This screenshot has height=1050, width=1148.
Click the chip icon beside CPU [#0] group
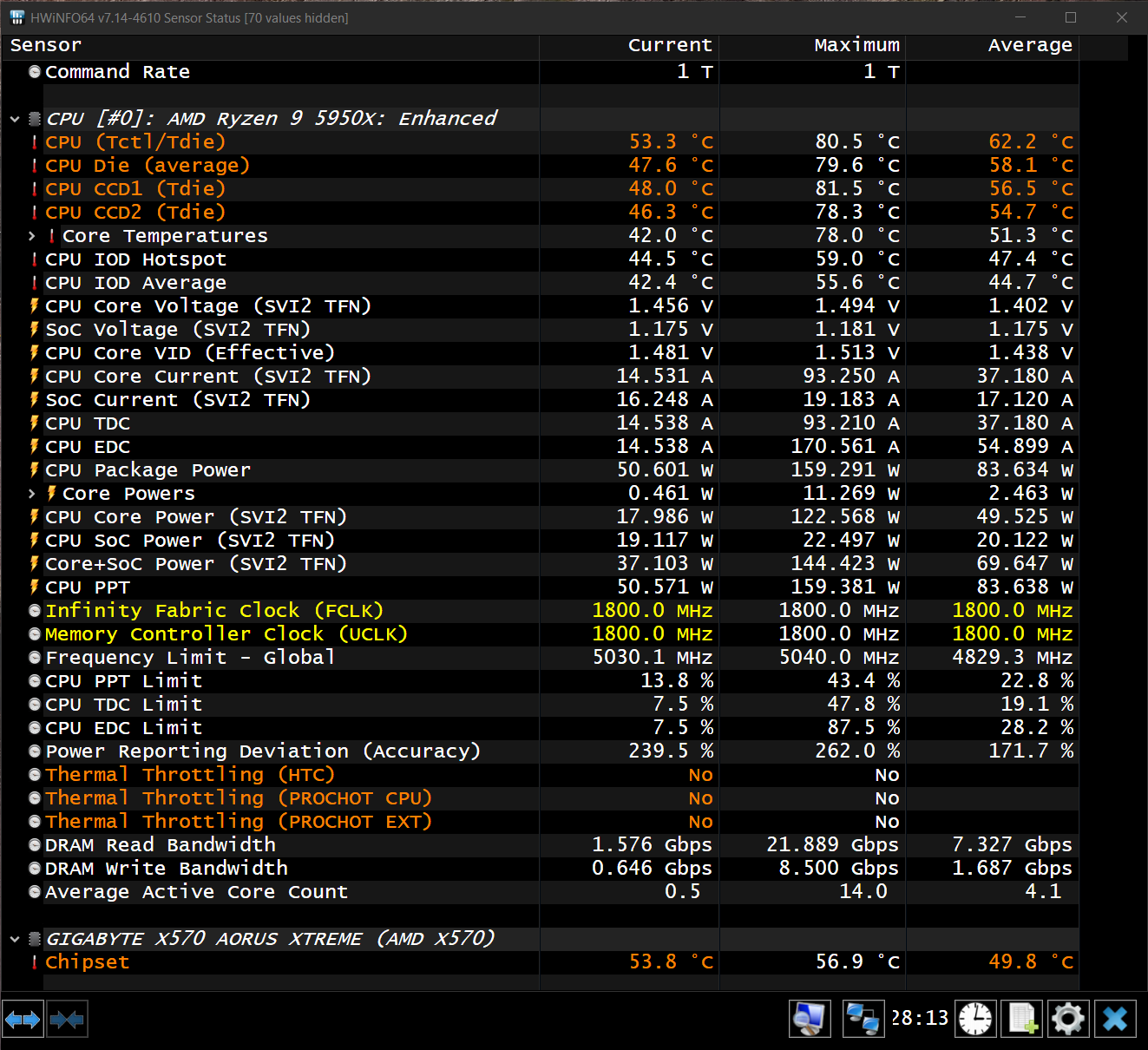point(35,119)
